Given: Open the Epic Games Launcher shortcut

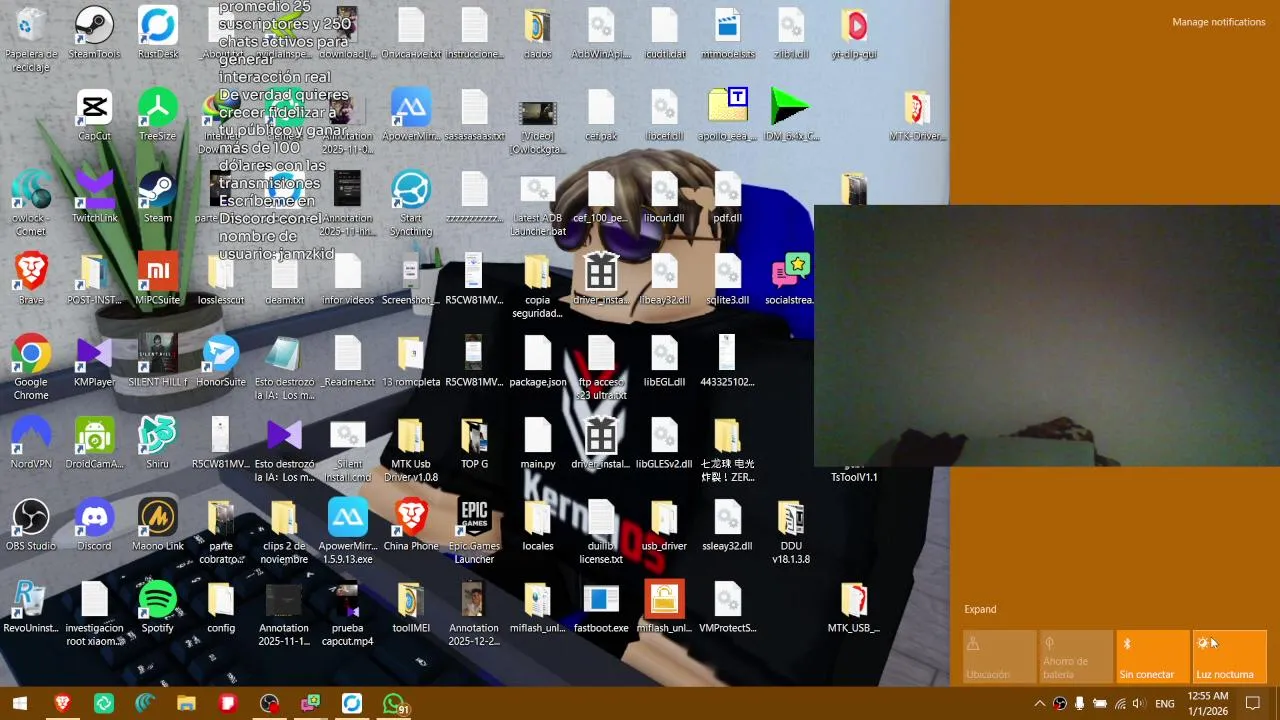Looking at the screenshot, I should pos(474,531).
